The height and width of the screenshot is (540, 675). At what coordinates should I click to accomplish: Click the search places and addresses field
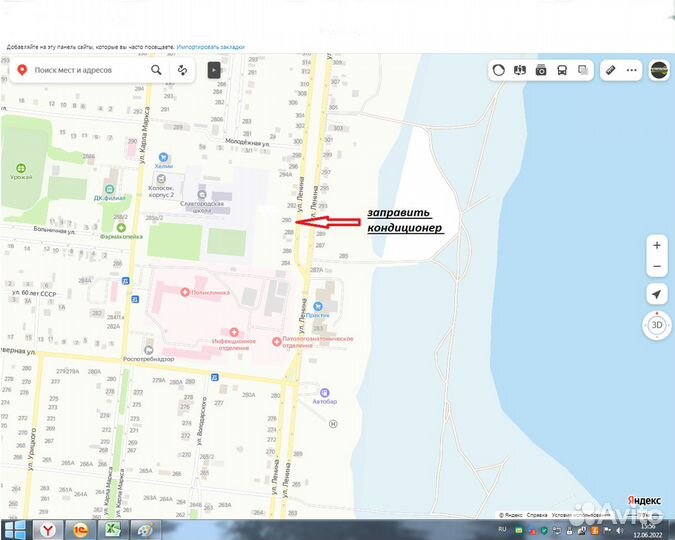pyautogui.click(x=88, y=70)
